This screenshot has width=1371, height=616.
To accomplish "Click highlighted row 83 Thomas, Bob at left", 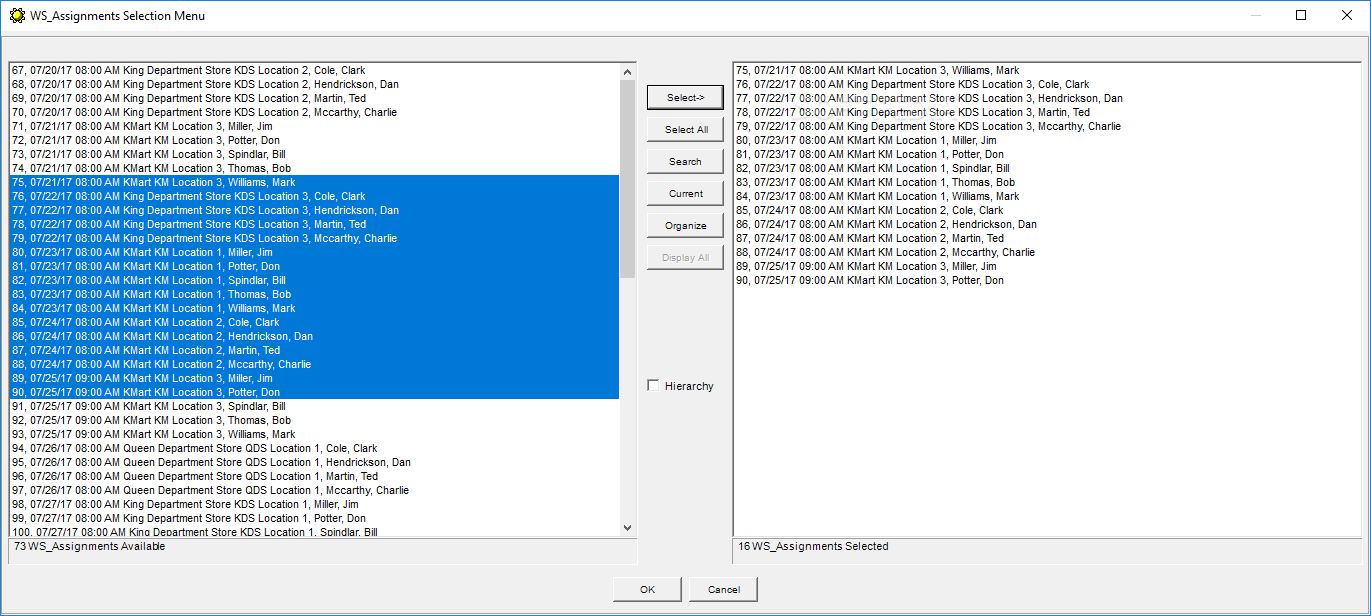I will (314, 294).
